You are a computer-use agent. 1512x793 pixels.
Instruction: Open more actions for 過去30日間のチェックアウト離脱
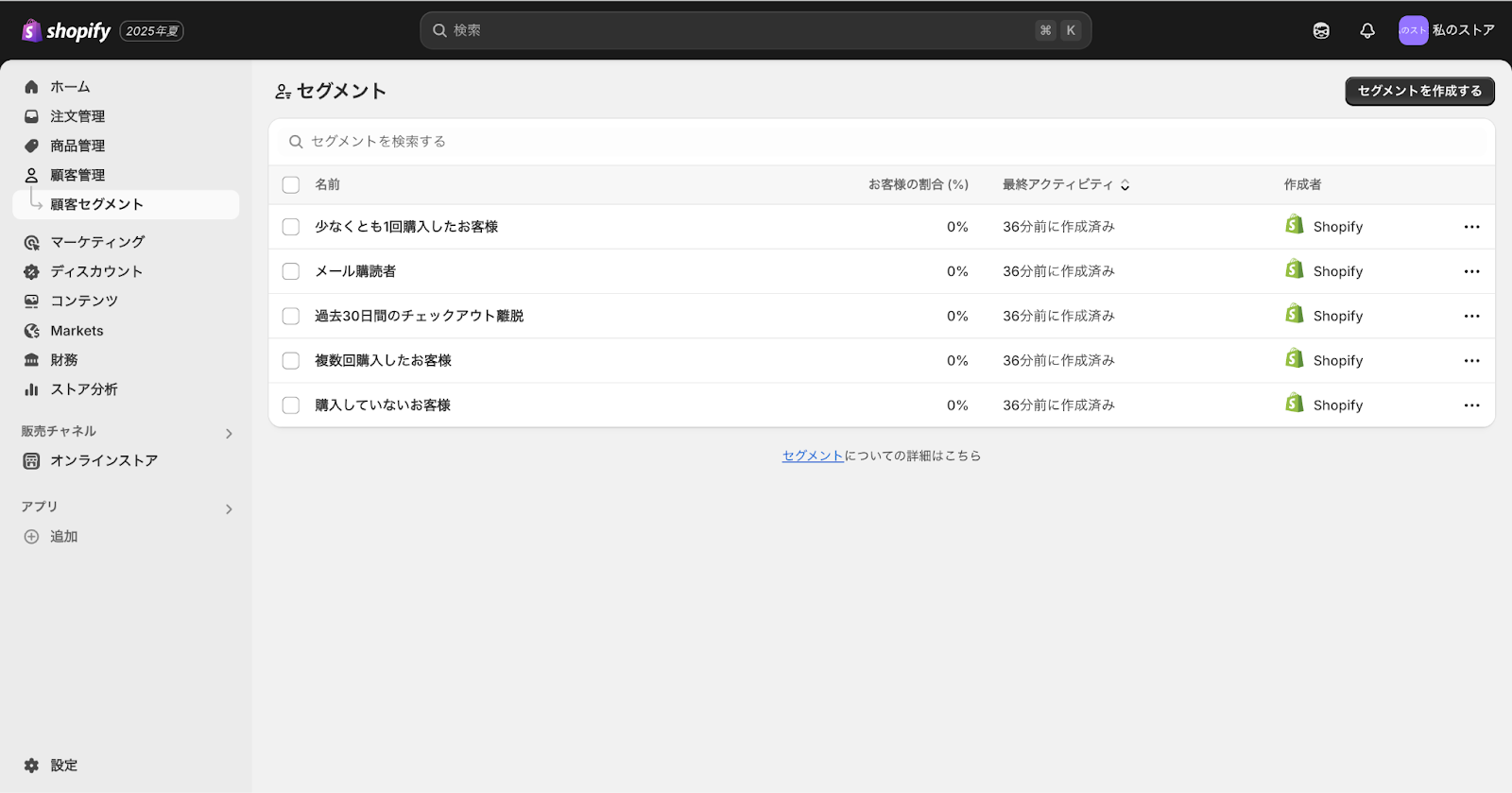click(1471, 316)
